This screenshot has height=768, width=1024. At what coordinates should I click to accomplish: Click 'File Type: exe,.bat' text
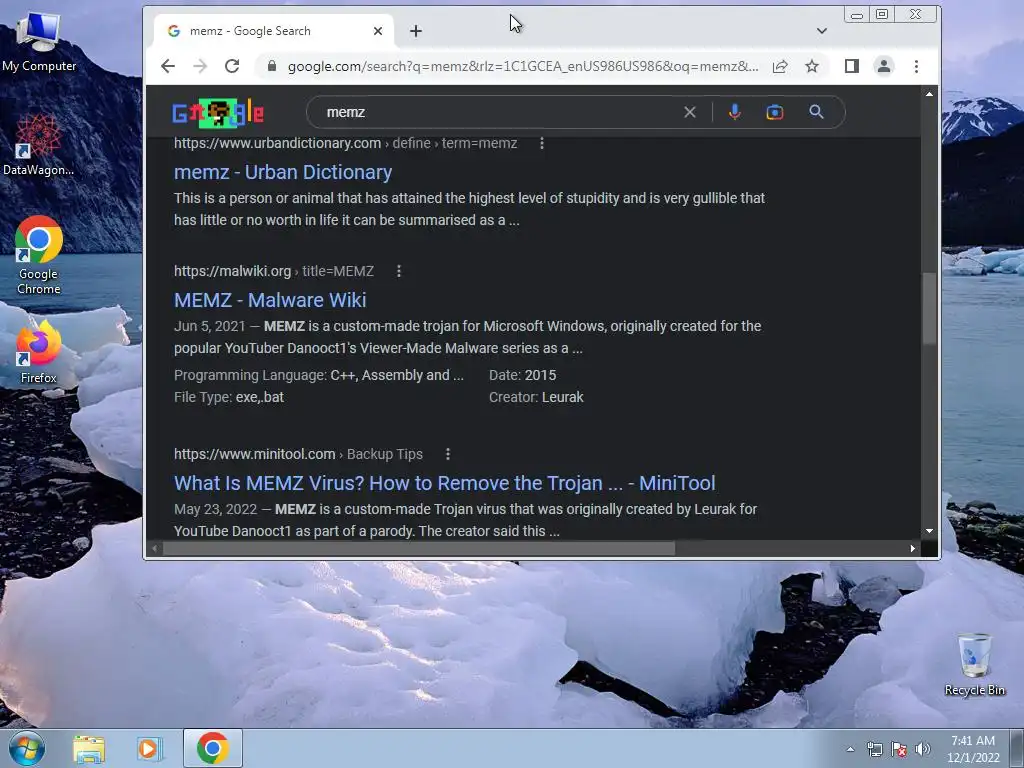(229, 397)
